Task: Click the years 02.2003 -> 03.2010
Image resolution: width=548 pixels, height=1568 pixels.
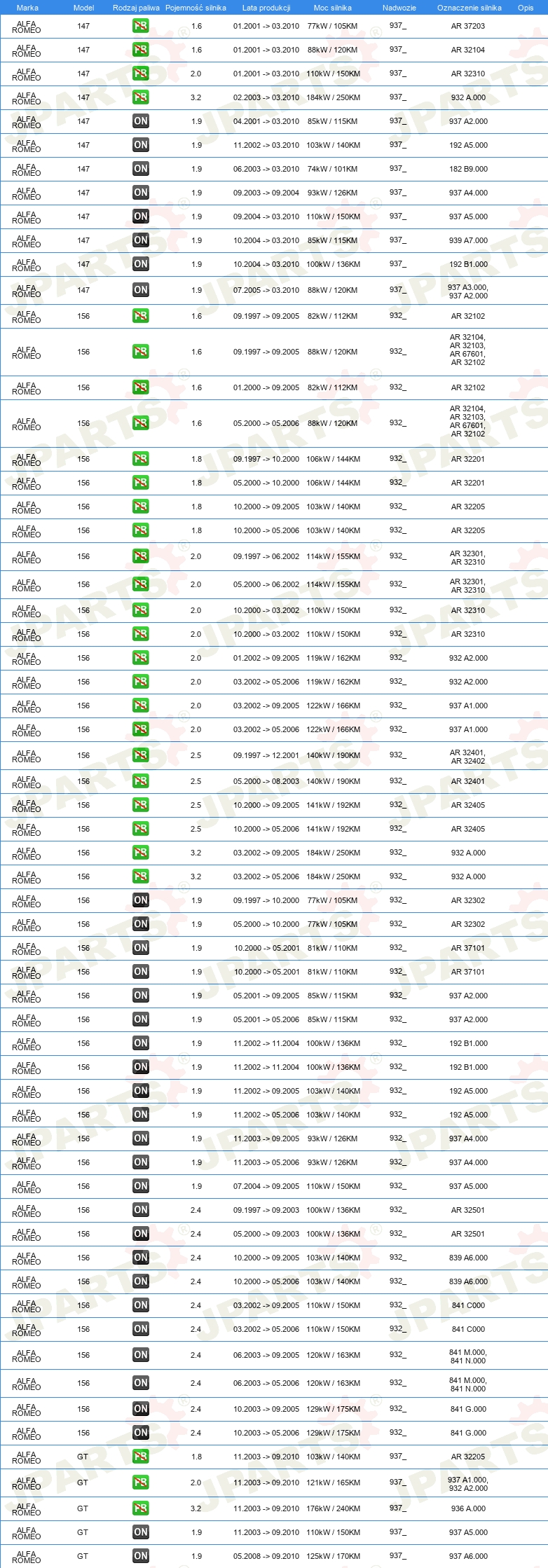Action: [266, 97]
